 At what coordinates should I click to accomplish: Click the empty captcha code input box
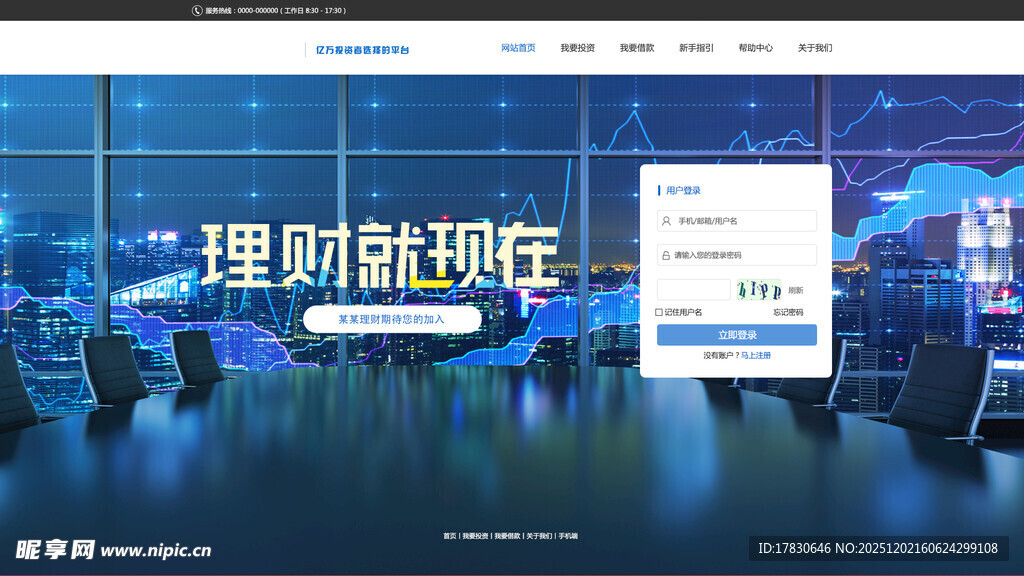[x=693, y=290]
